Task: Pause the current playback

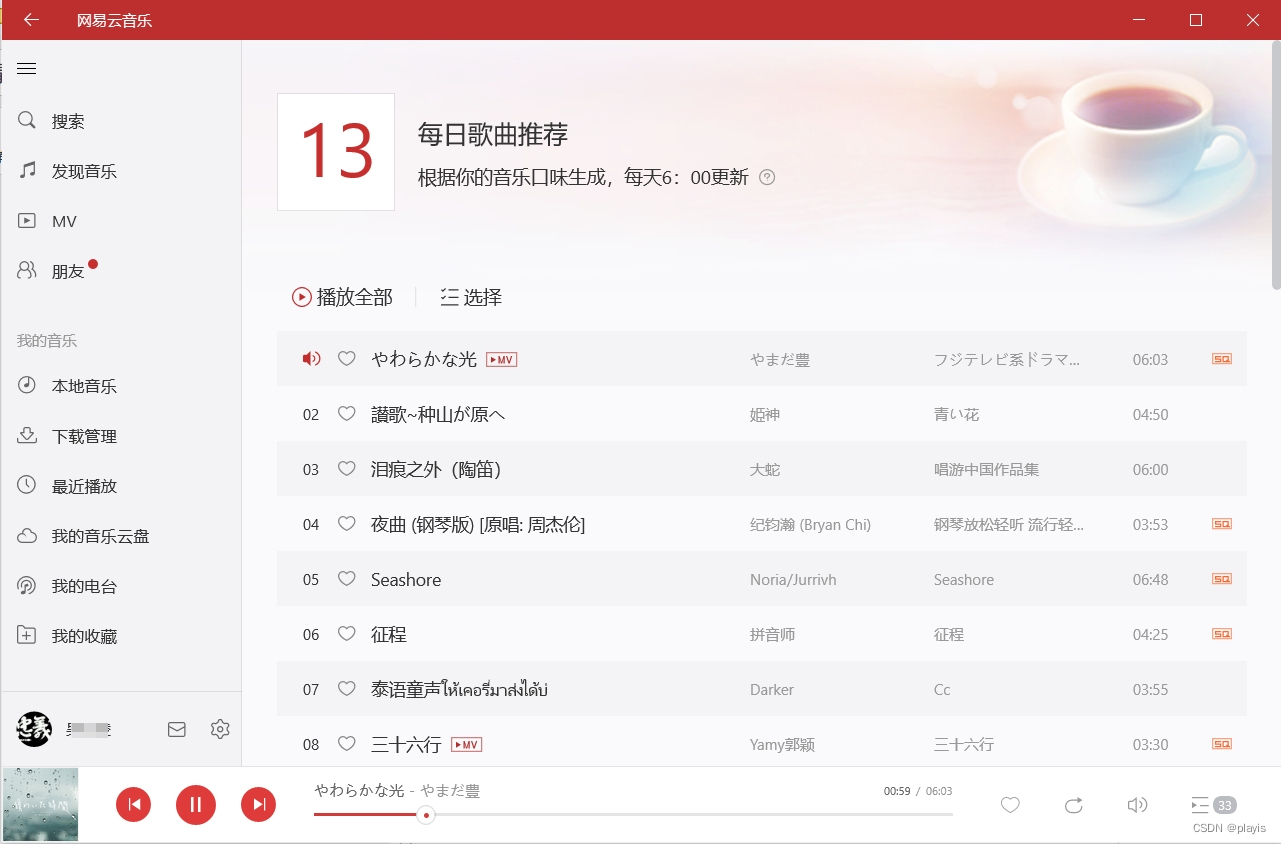Action: [196, 804]
